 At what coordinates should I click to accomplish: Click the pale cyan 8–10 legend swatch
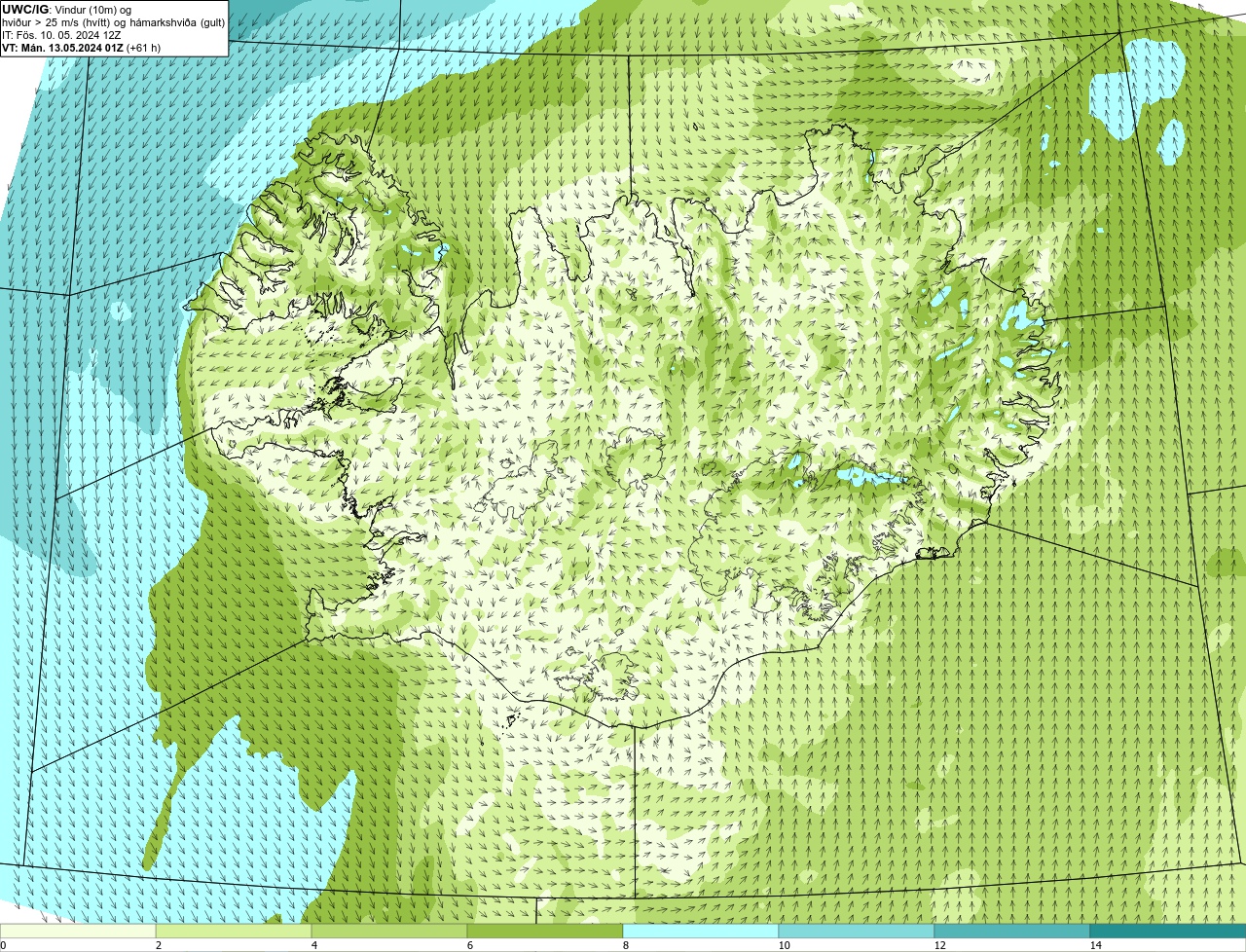[x=701, y=931]
